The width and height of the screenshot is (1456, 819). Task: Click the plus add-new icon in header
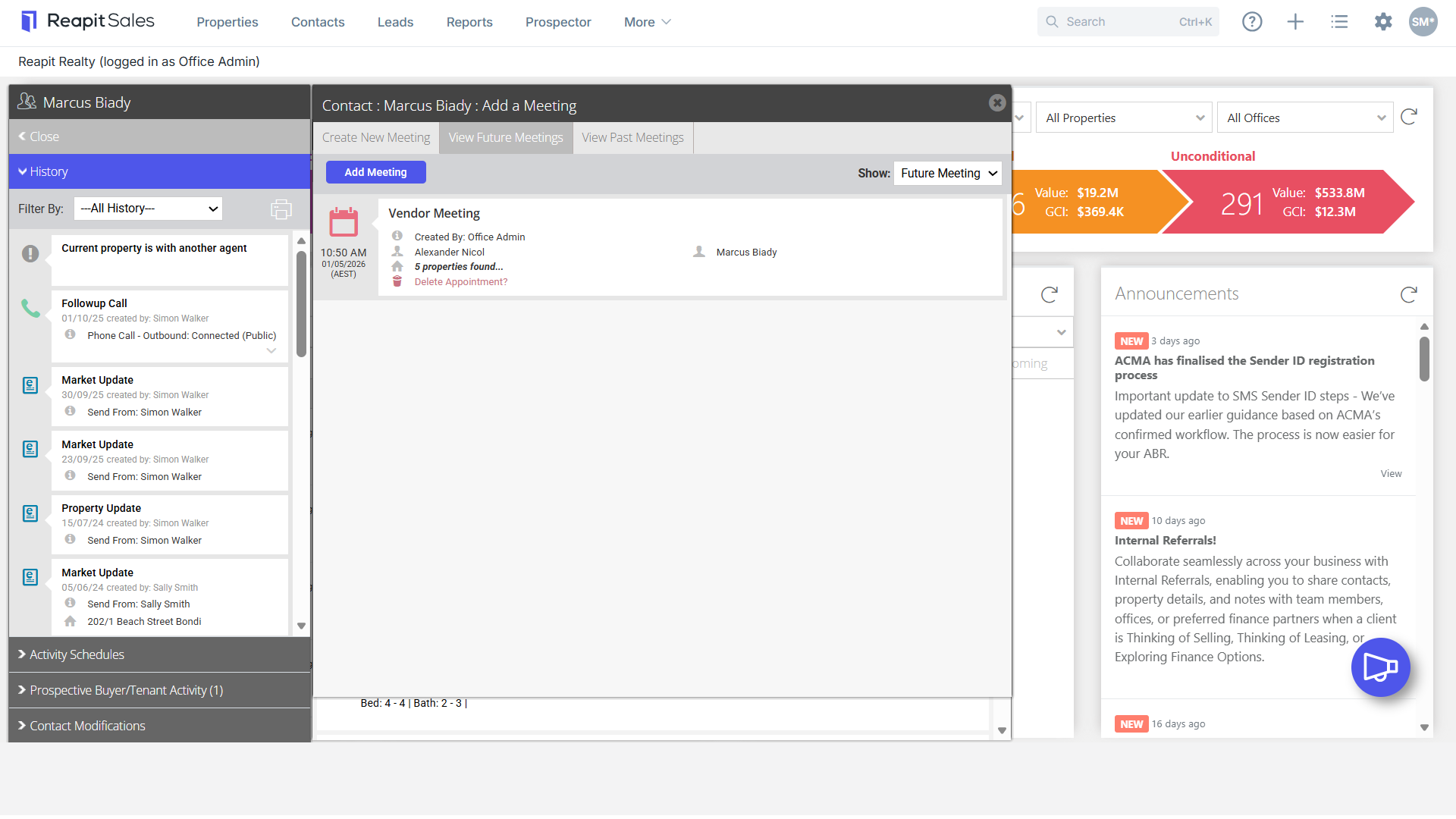point(1295,22)
